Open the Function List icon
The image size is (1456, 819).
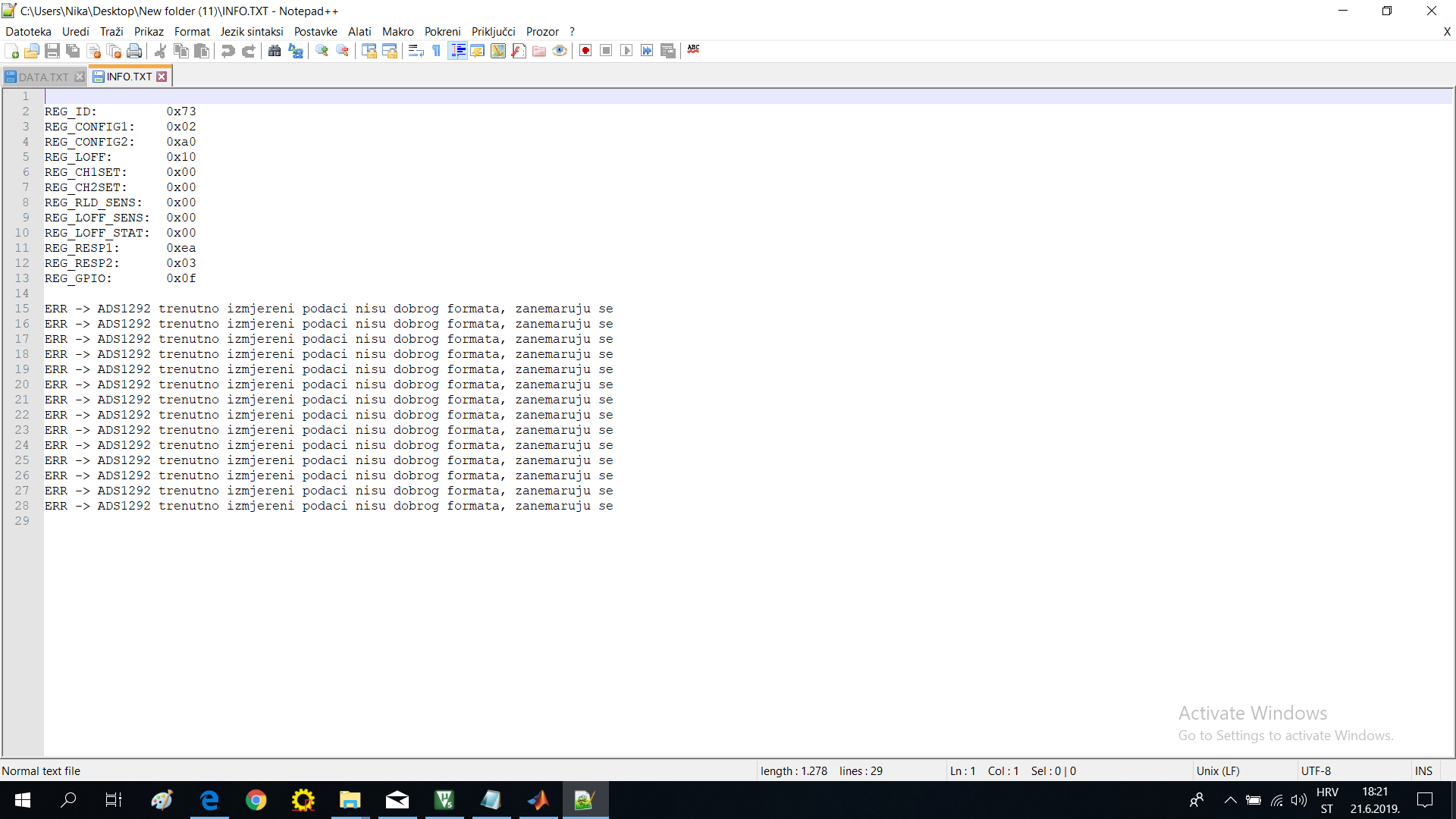point(519,51)
